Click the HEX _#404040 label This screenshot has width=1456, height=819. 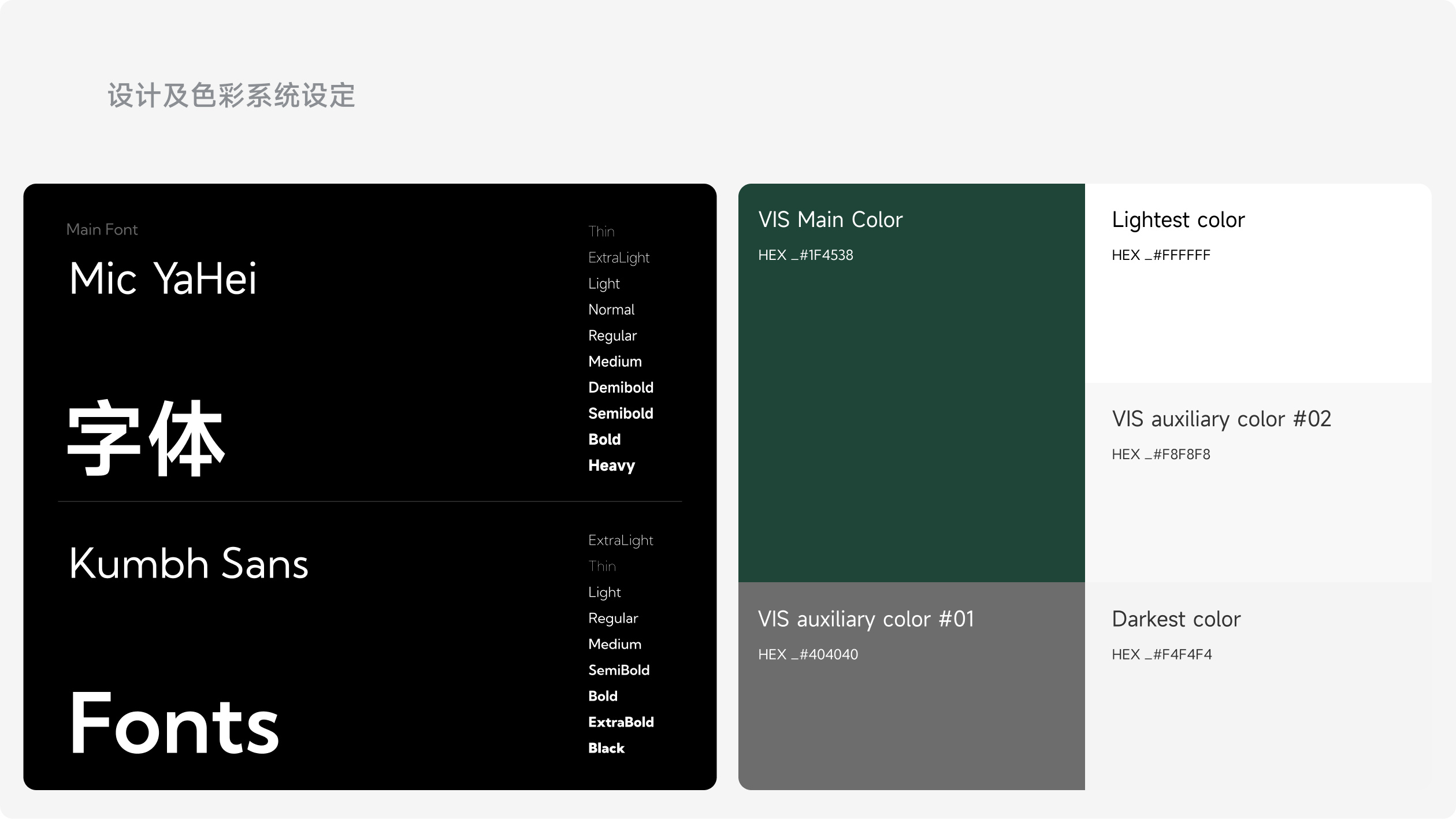point(808,654)
